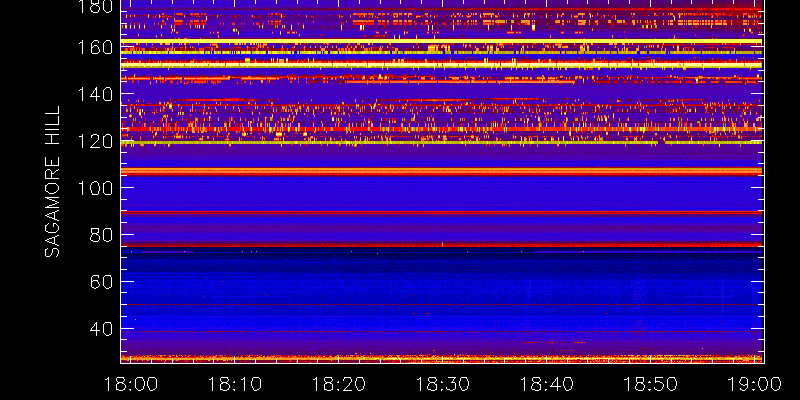The height and width of the screenshot is (400, 800).
Task: Click the 40 frequency axis value
Action: (x=100, y=329)
